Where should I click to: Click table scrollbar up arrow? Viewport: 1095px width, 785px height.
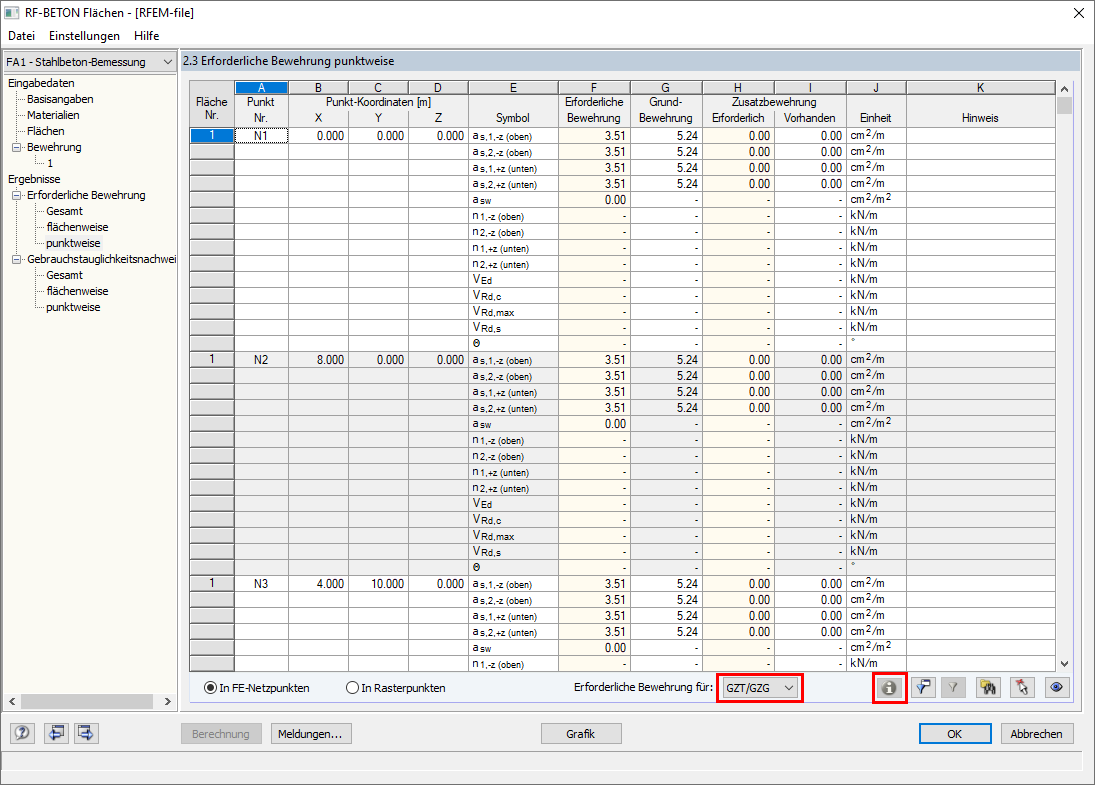1064,89
